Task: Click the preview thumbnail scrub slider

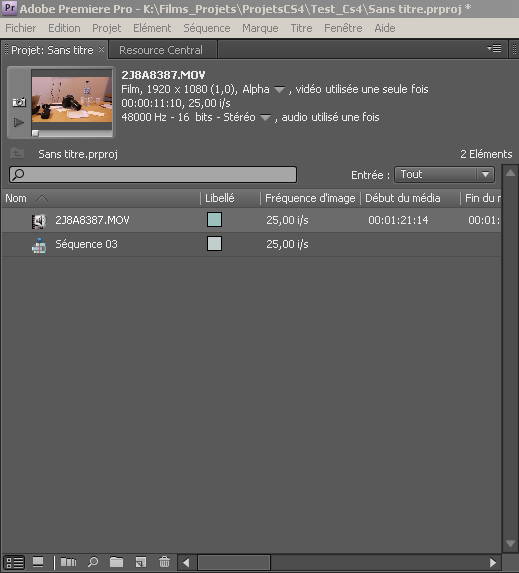Action: point(35,133)
